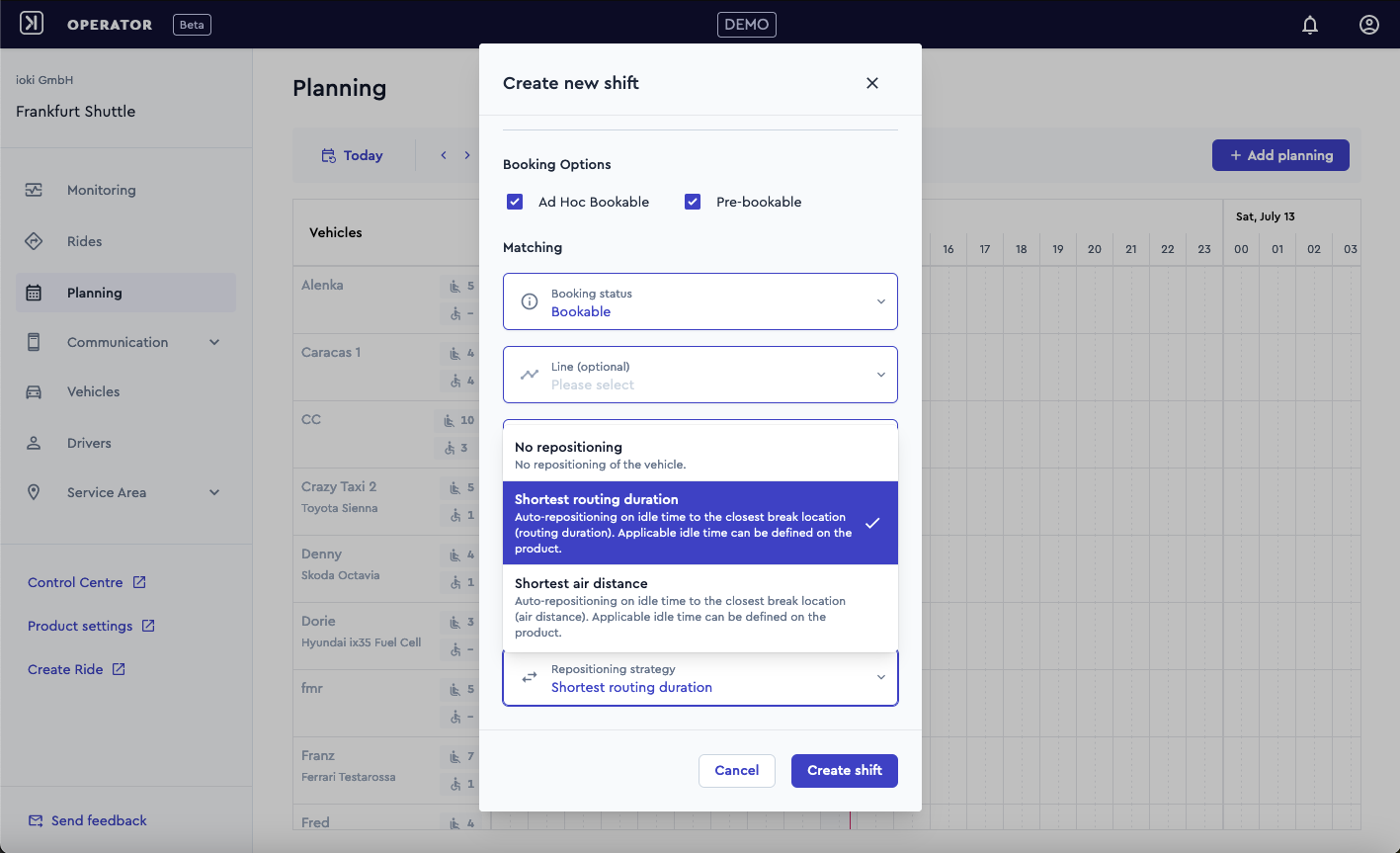Open the Booking status dropdown
This screenshot has height=853, width=1400.
click(x=700, y=301)
